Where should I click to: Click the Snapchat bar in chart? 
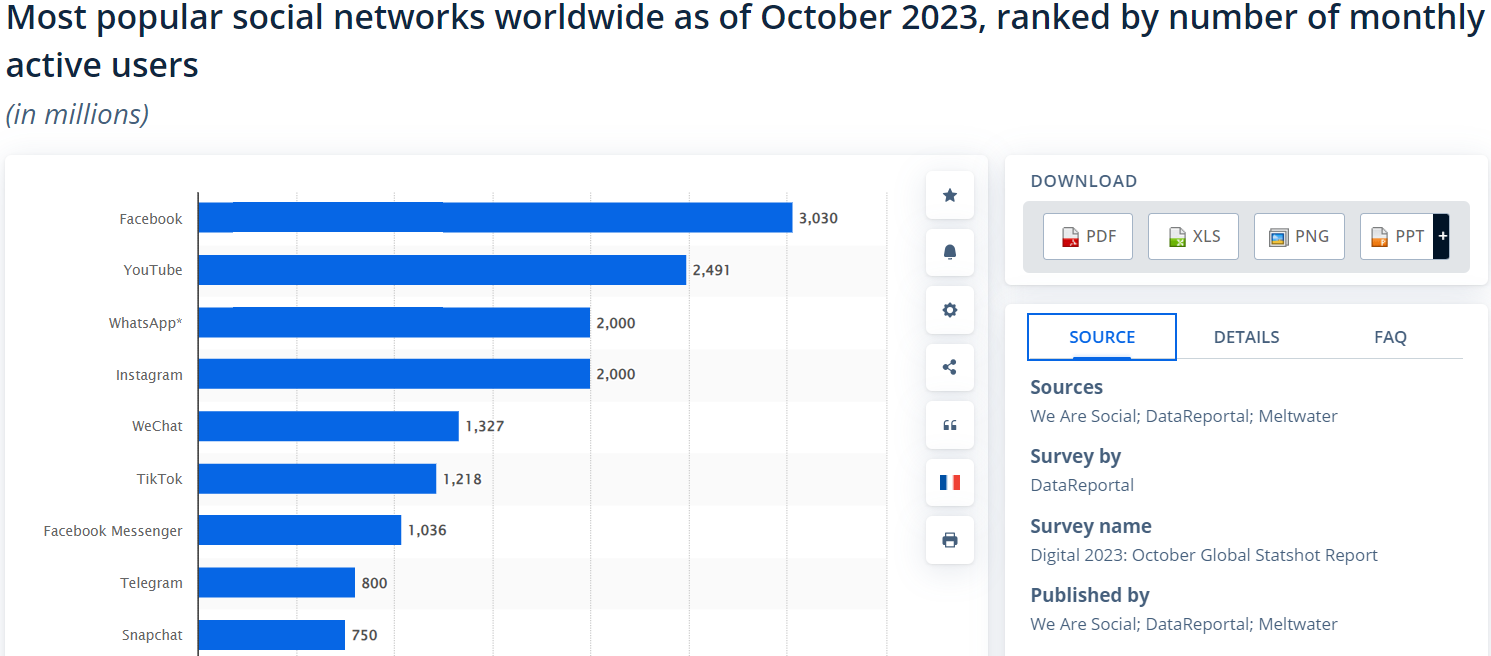point(271,635)
